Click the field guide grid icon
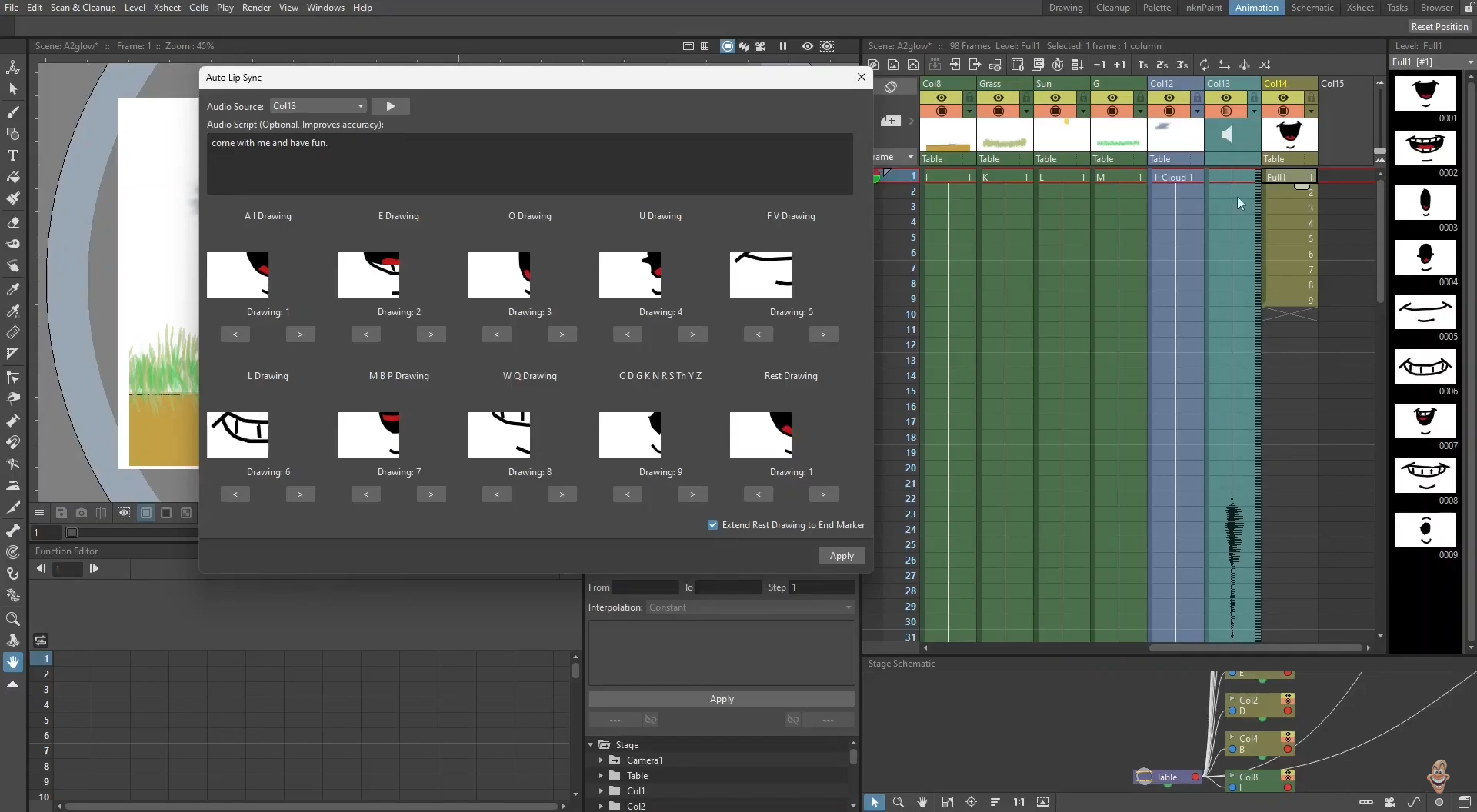This screenshot has width=1477, height=812. tap(705, 46)
